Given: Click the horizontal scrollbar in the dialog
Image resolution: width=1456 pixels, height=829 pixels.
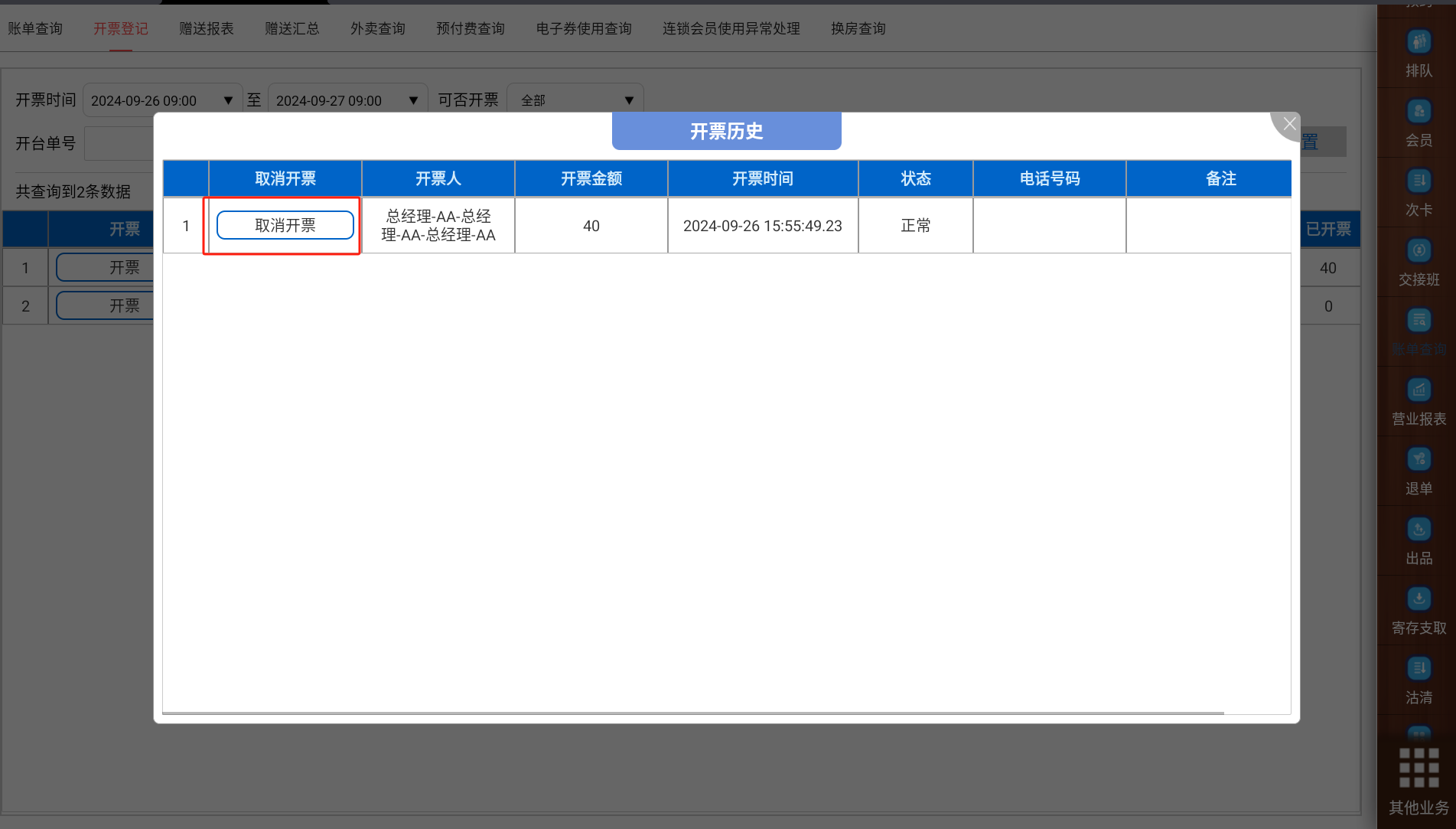Looking at the screenshot, I should [x=693, y=713].
